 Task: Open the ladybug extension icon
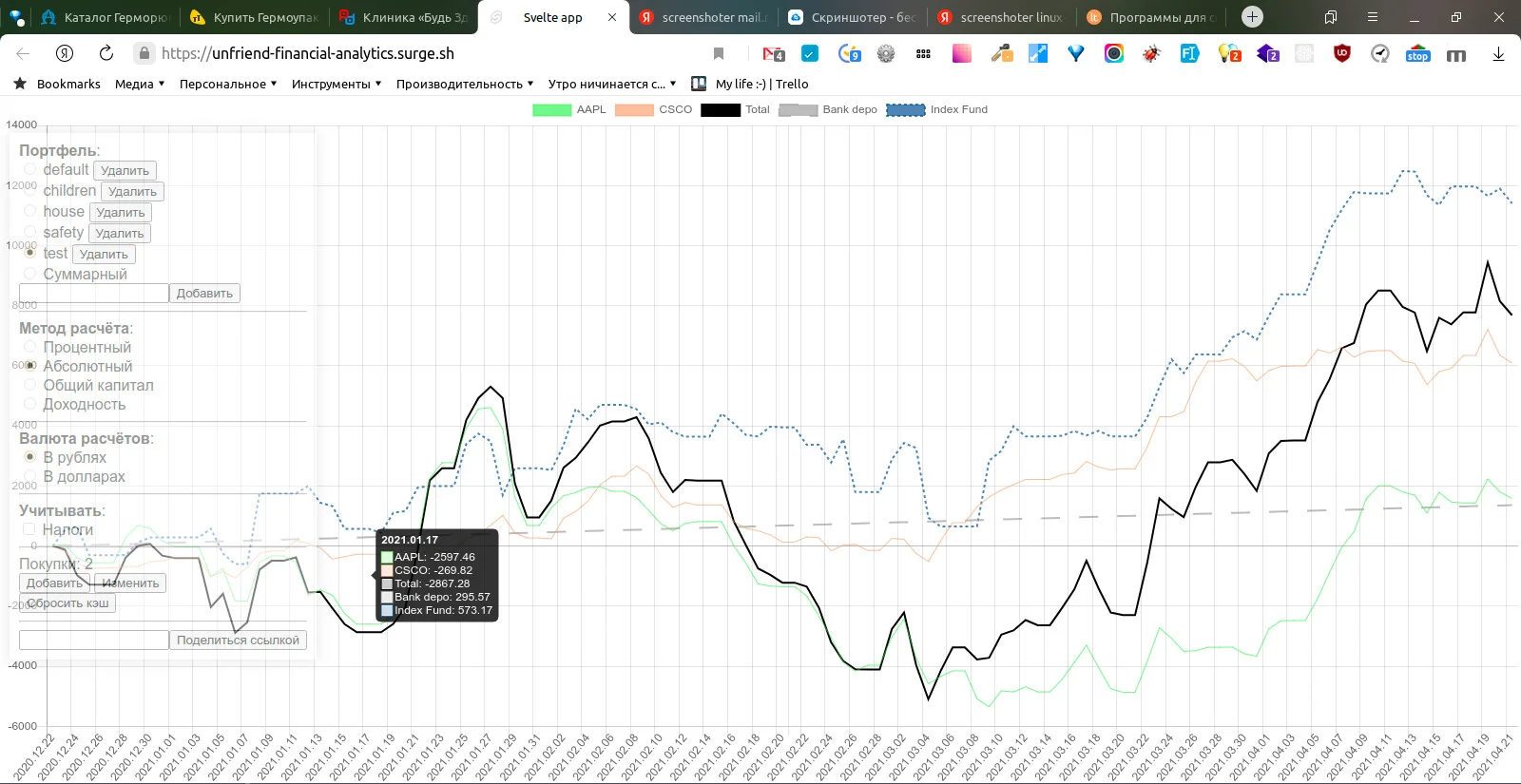click(1151, 53)
